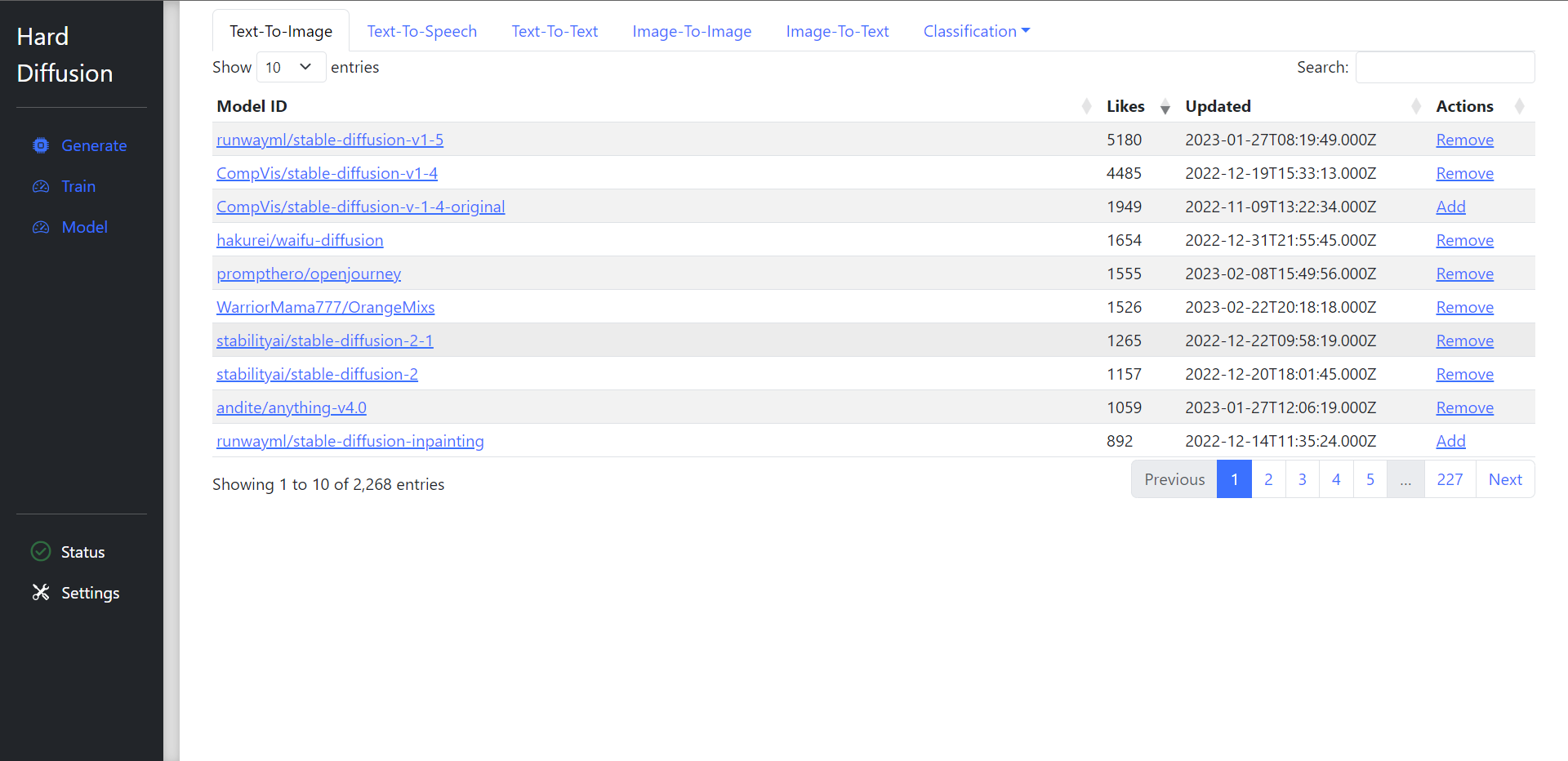Click 'Showing 1 to 10 of 2,268 entries' text
Image resolution: width=1568 pixels, height=761 pixels.
(328, 484)
